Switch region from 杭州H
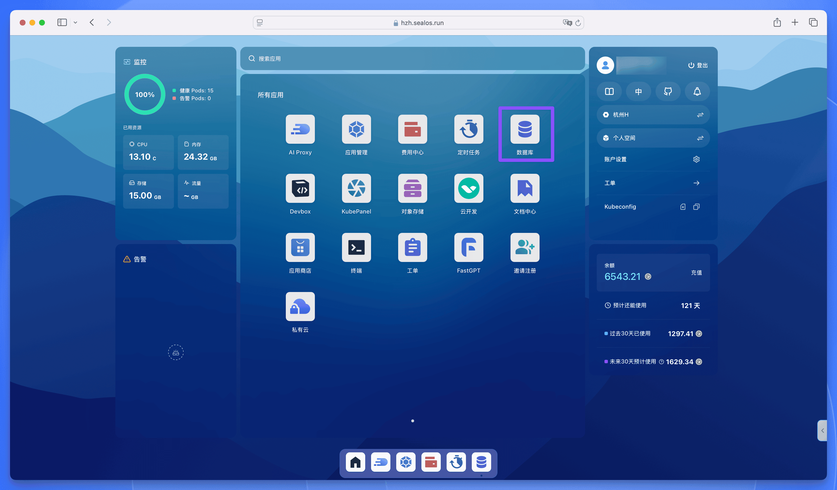Viewport: 837px width, 490px height. click(x=653, y=115)
